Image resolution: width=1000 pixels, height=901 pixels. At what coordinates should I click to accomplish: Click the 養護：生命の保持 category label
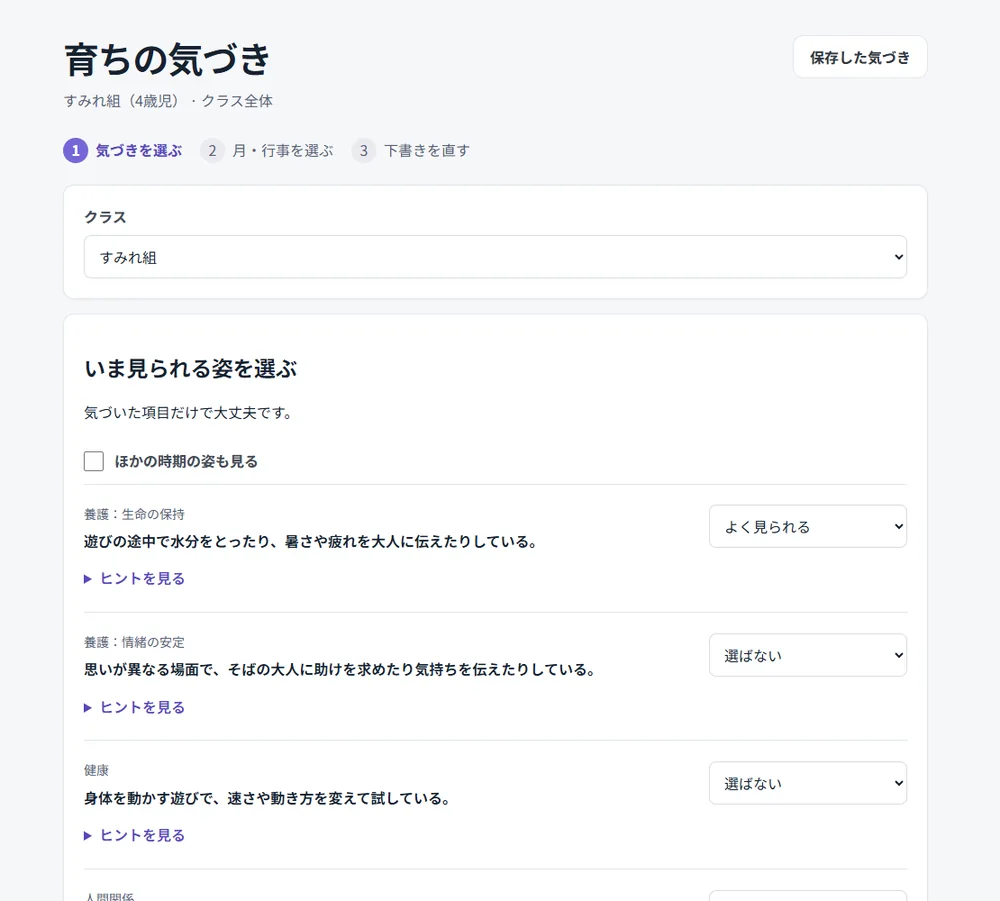(135, 514)
